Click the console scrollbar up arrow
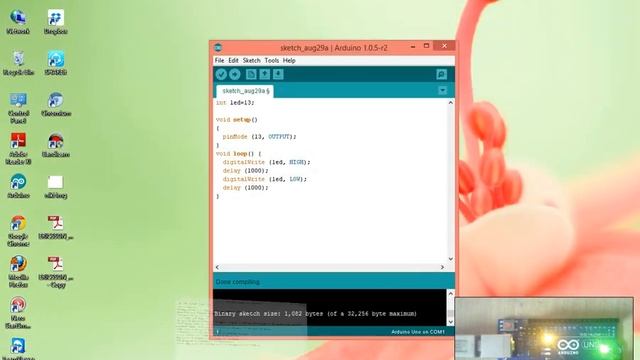 click(451, 293)
